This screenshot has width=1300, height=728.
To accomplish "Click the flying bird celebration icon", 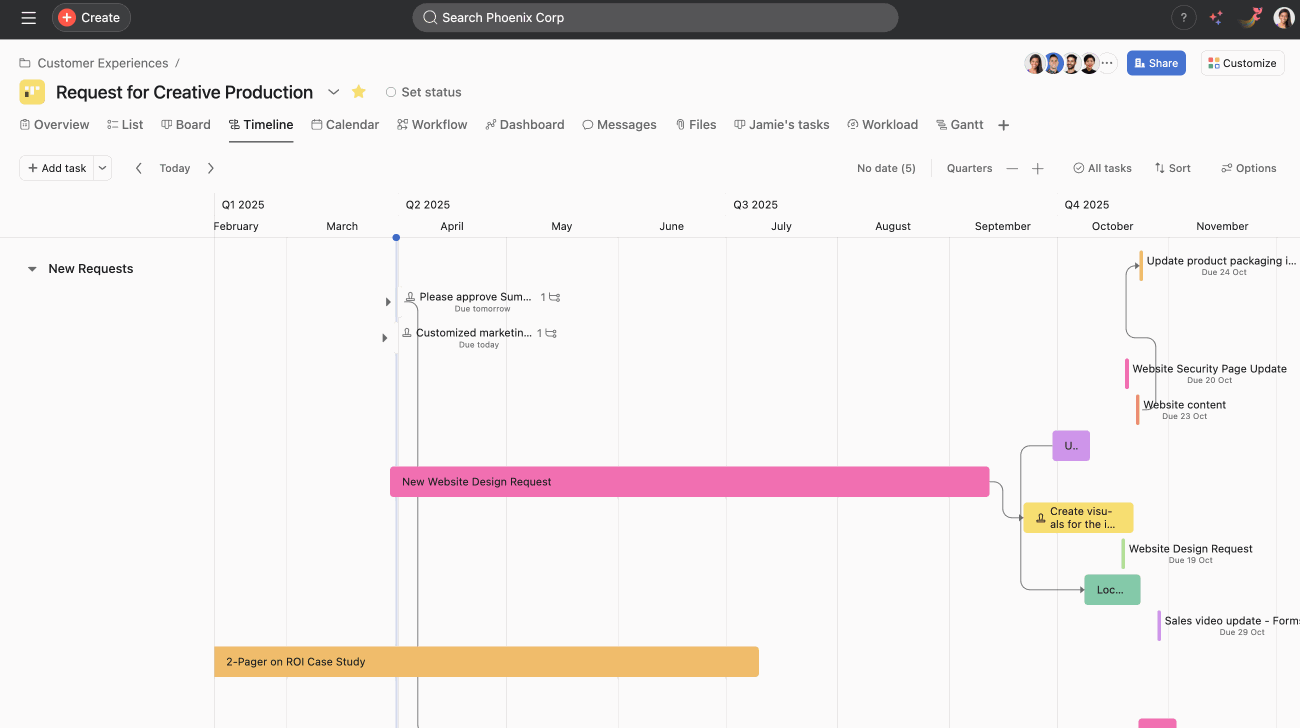I will [1250, 17].
